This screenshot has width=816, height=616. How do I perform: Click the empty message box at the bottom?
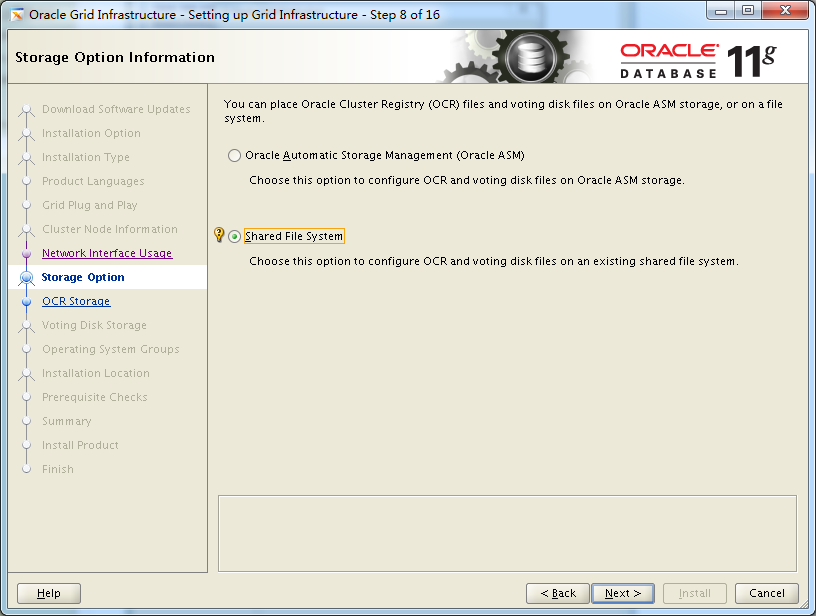[x=507, y=533]
